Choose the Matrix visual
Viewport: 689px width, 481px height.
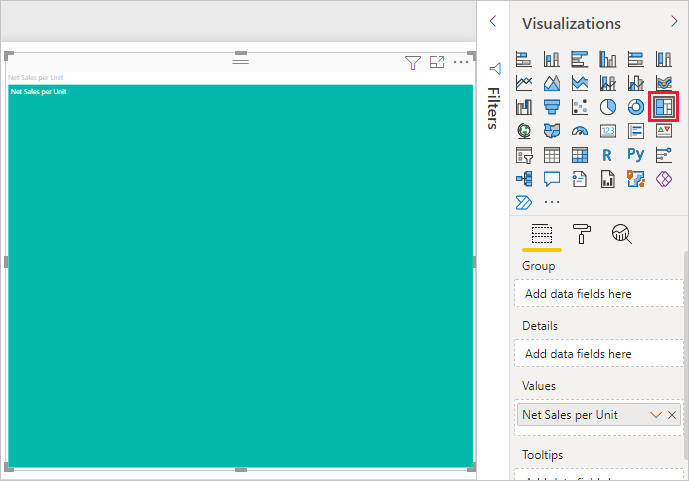(580, 155)
